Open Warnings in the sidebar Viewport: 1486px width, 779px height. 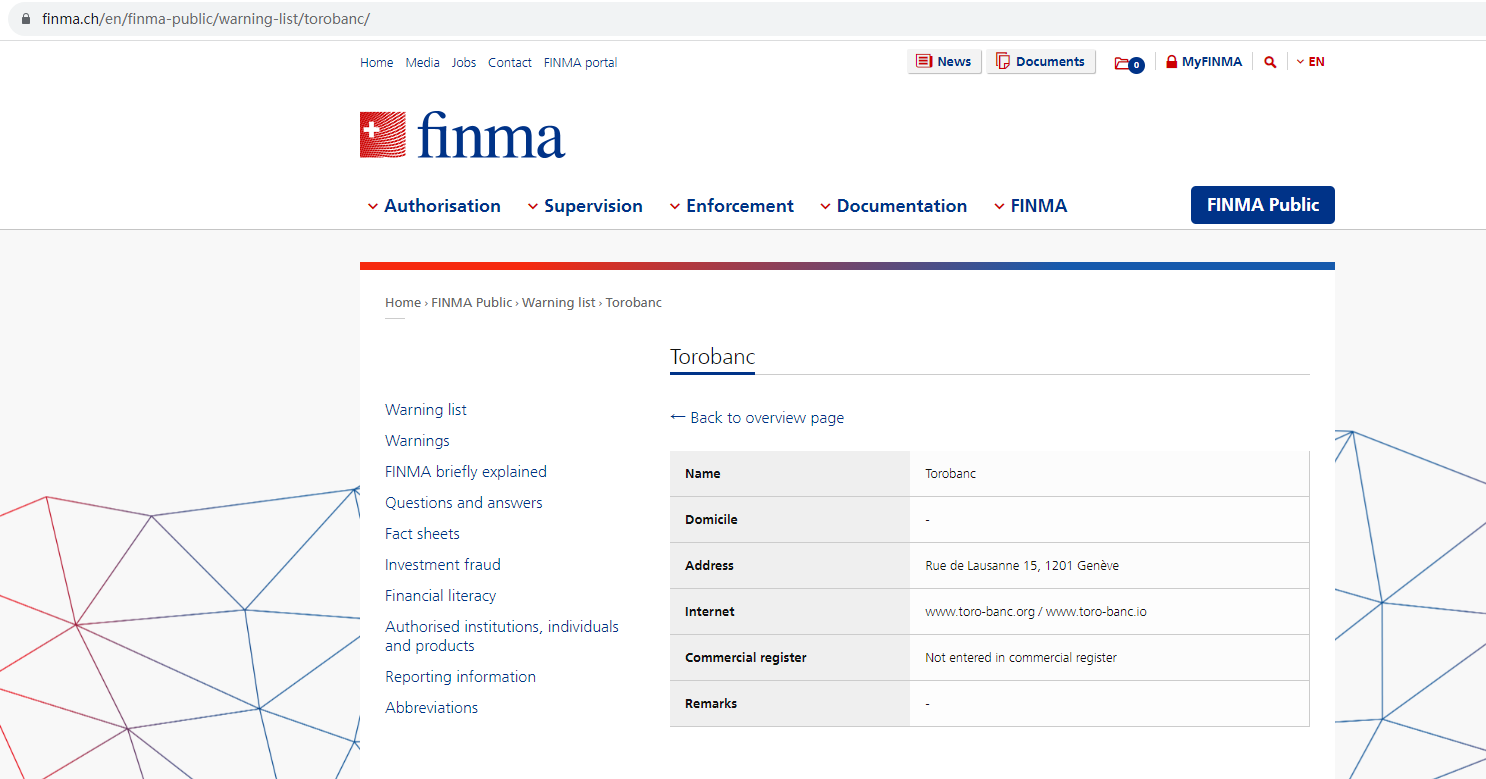[417, 441]
